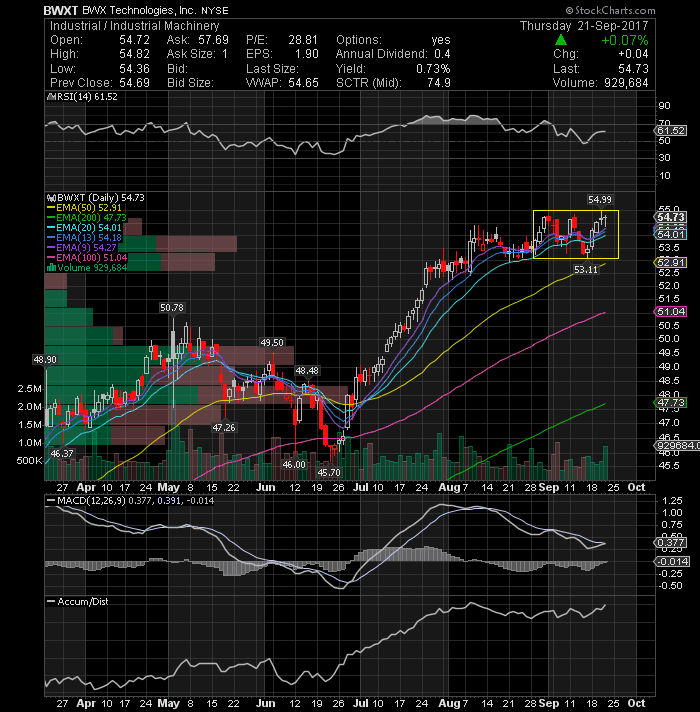Image resolution: width=700 pixels, height=712 pixels.
Task: Click the Jul month label on price axis
Action: (x=361, y=487)
